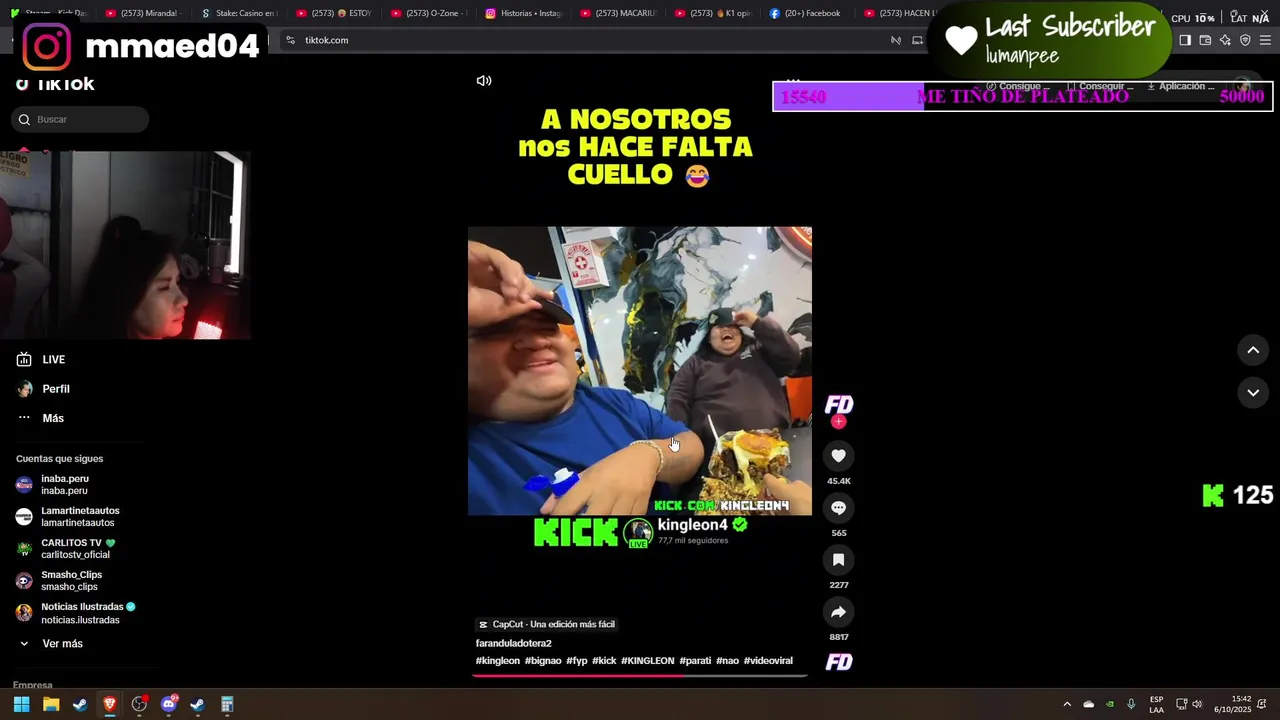Switch to the (20+) Facebook browser tab
The width and height of the screenshot is (1280, 720).
[x=807, y=13]
